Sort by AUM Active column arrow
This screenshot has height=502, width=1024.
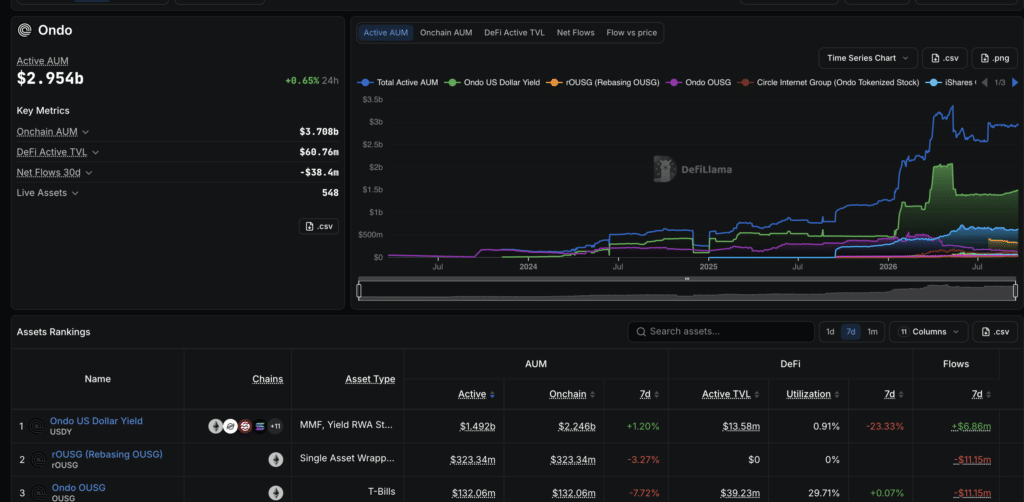pos(492,394)
